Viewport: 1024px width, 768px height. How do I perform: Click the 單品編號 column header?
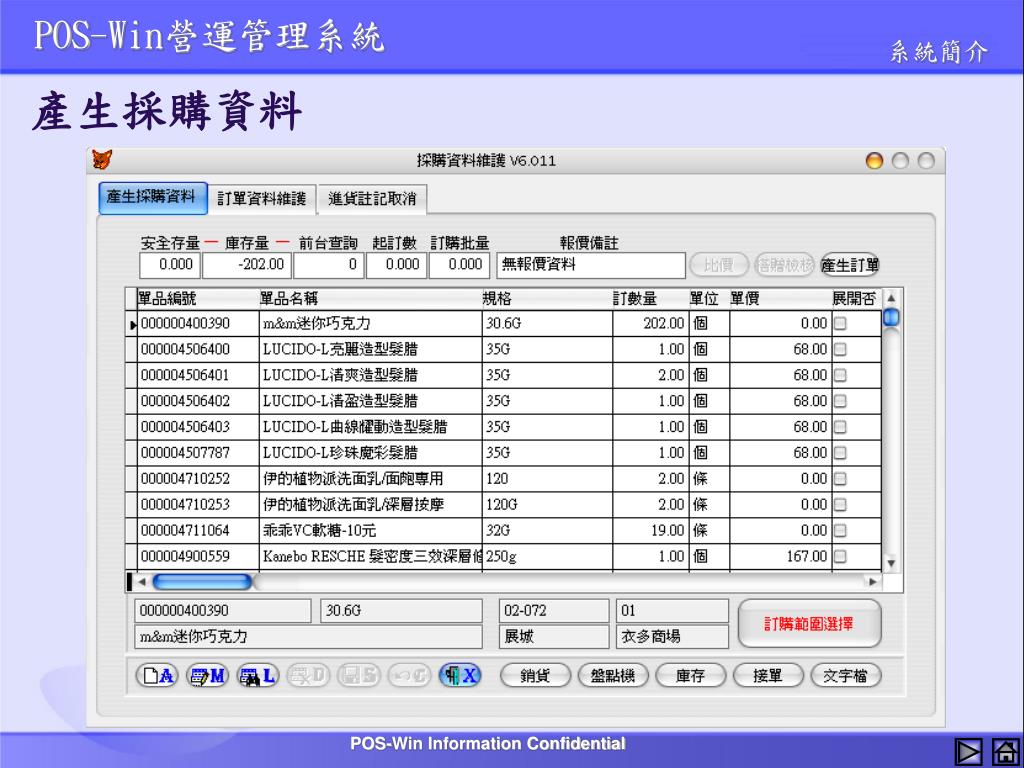pyautogui.click(x=198, y=299)
